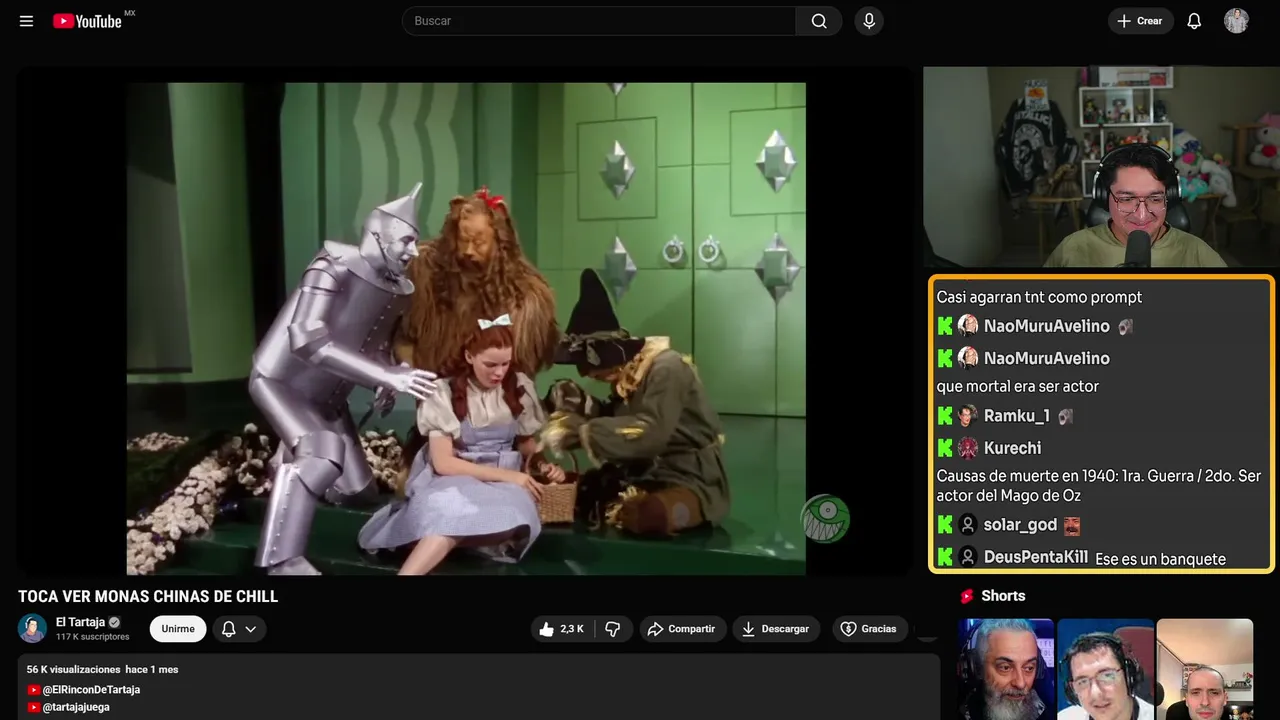The image size is (1280, 720).
Task: Open the Short with the headset and glasses man
Action: (1105, 669)
